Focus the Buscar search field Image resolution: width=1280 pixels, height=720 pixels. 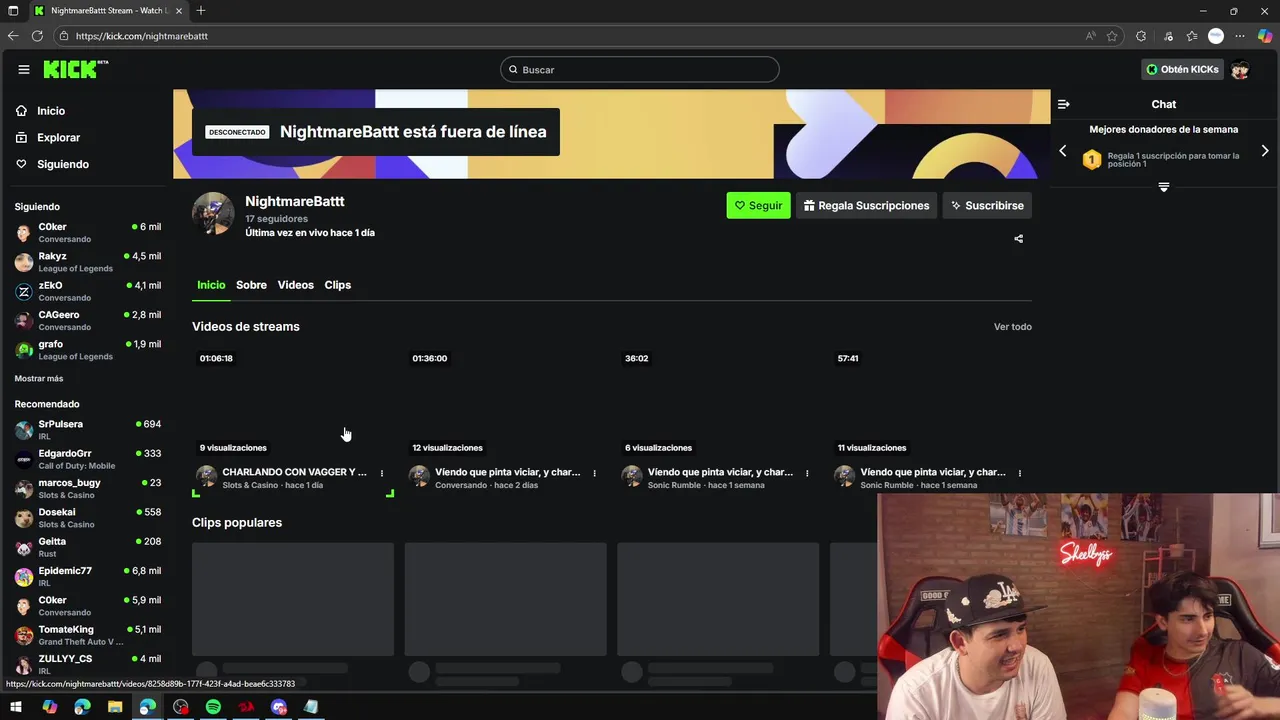pyautogui.click(x=640, y=69)
